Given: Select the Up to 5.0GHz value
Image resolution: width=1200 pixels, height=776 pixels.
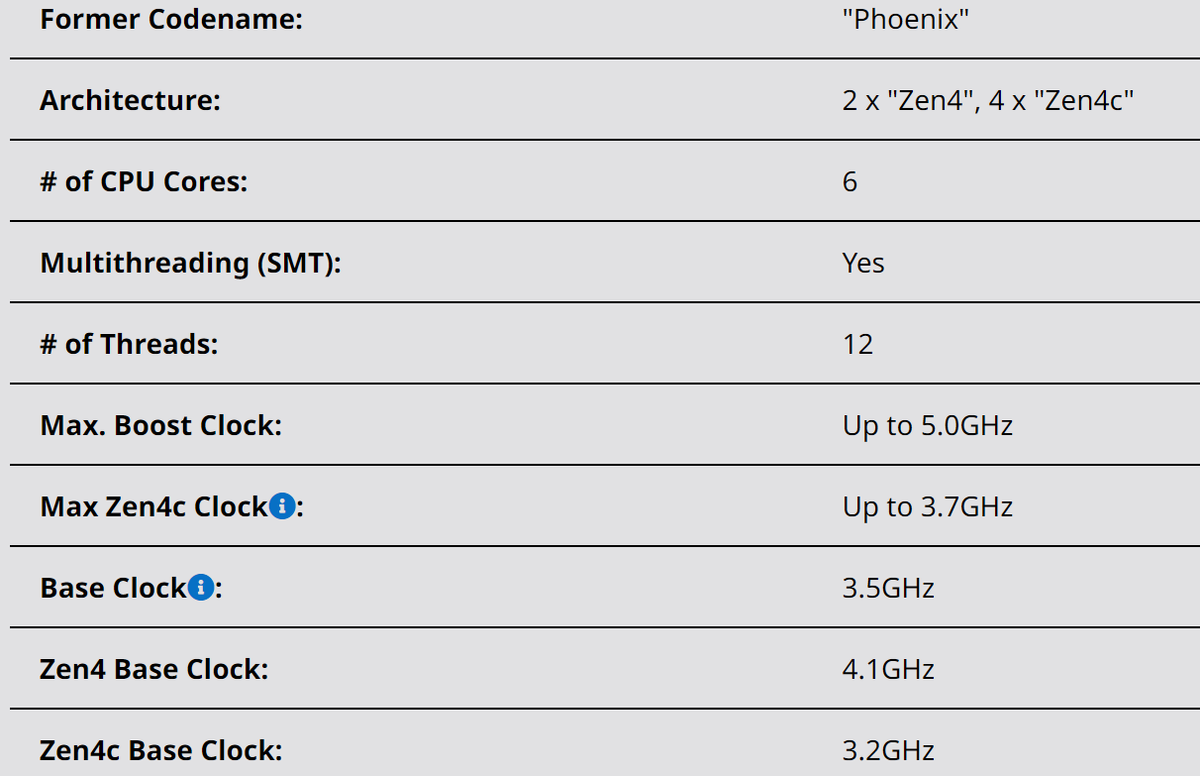Looking at the screenshot, I should tap(928, 426).
